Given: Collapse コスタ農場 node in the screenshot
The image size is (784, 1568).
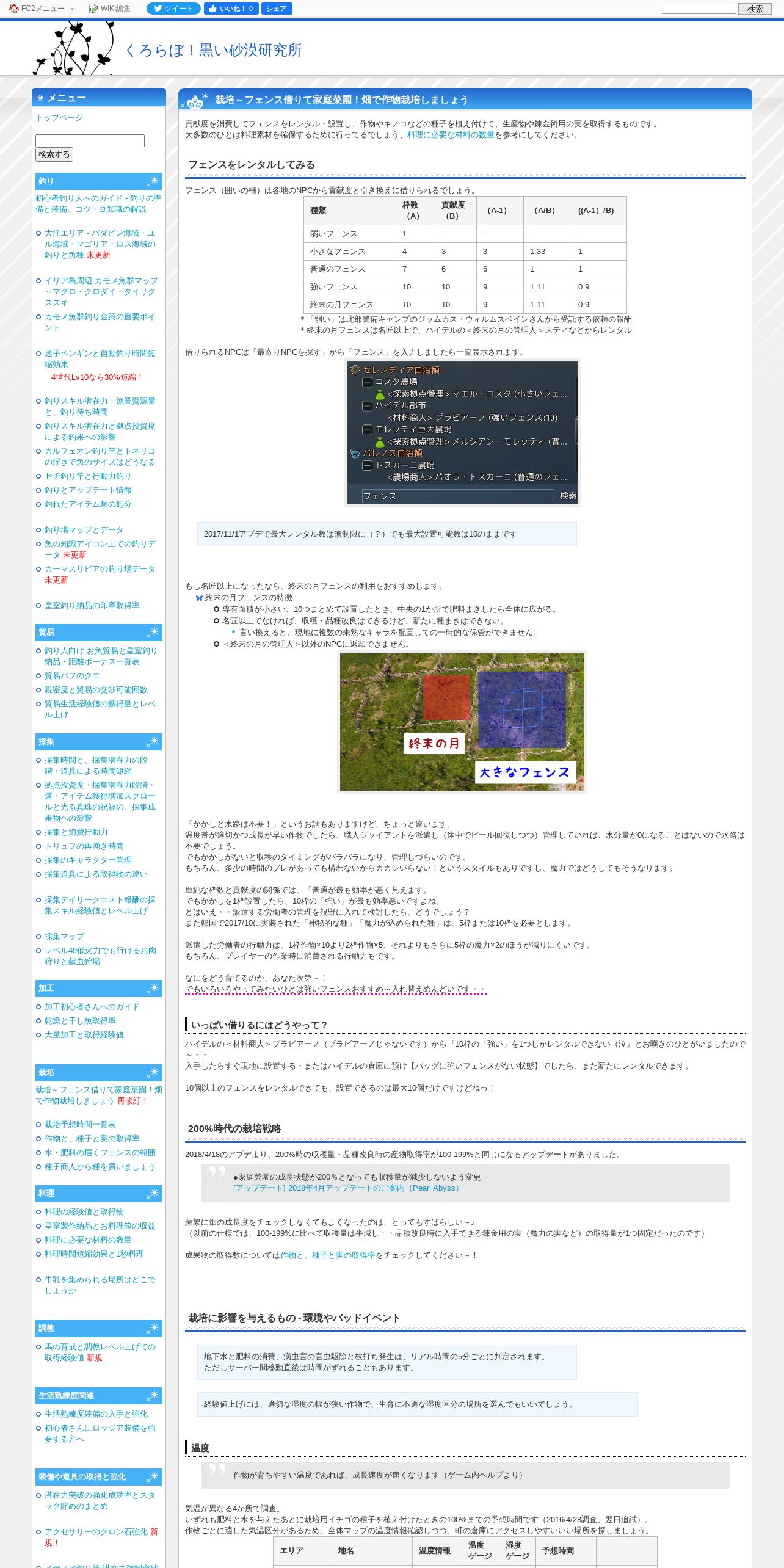Looking at the screenshot, I should click(x=367, y=382).
